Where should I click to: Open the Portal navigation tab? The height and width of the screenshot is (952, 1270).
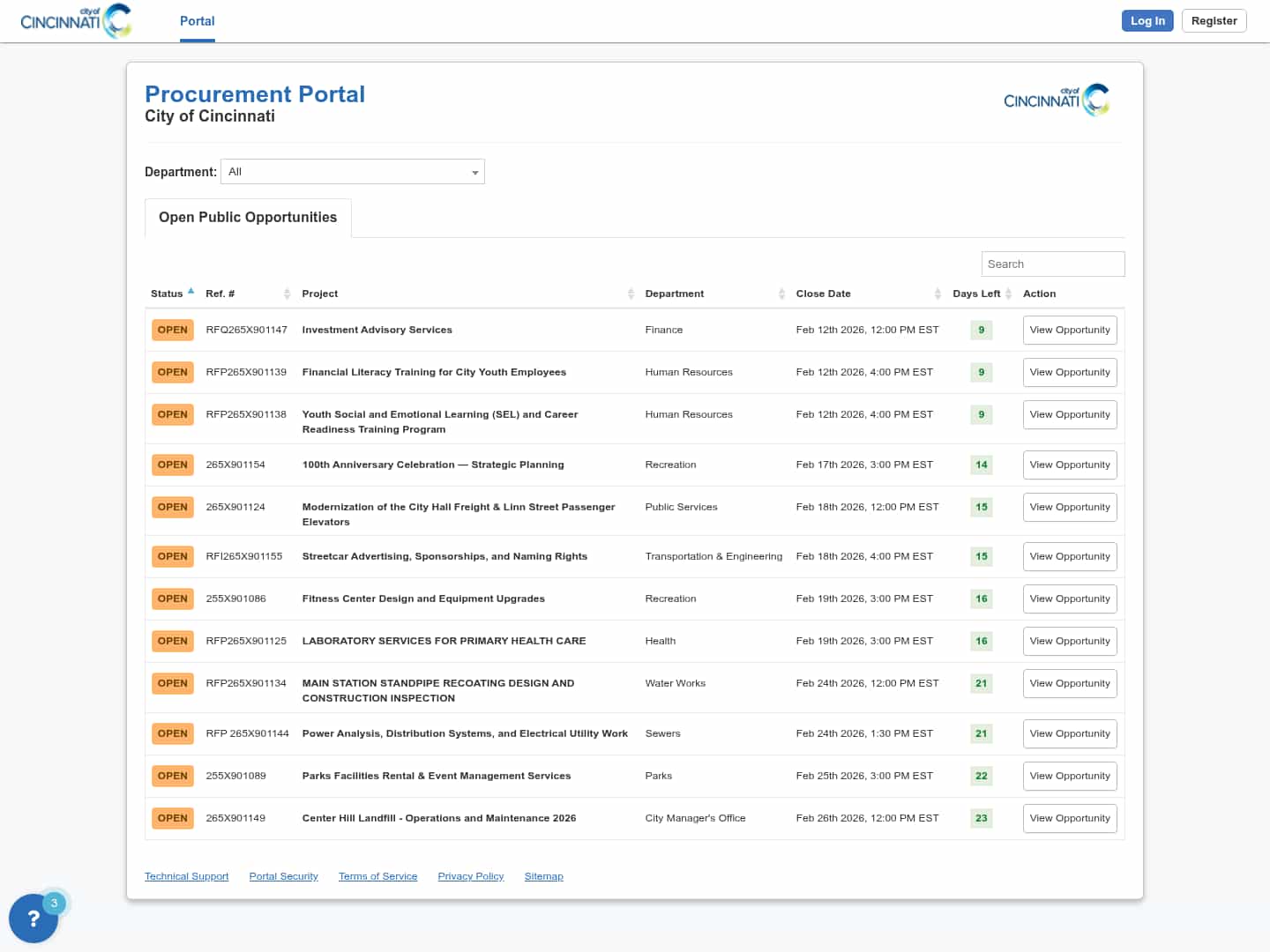click(x=197, y=21)
